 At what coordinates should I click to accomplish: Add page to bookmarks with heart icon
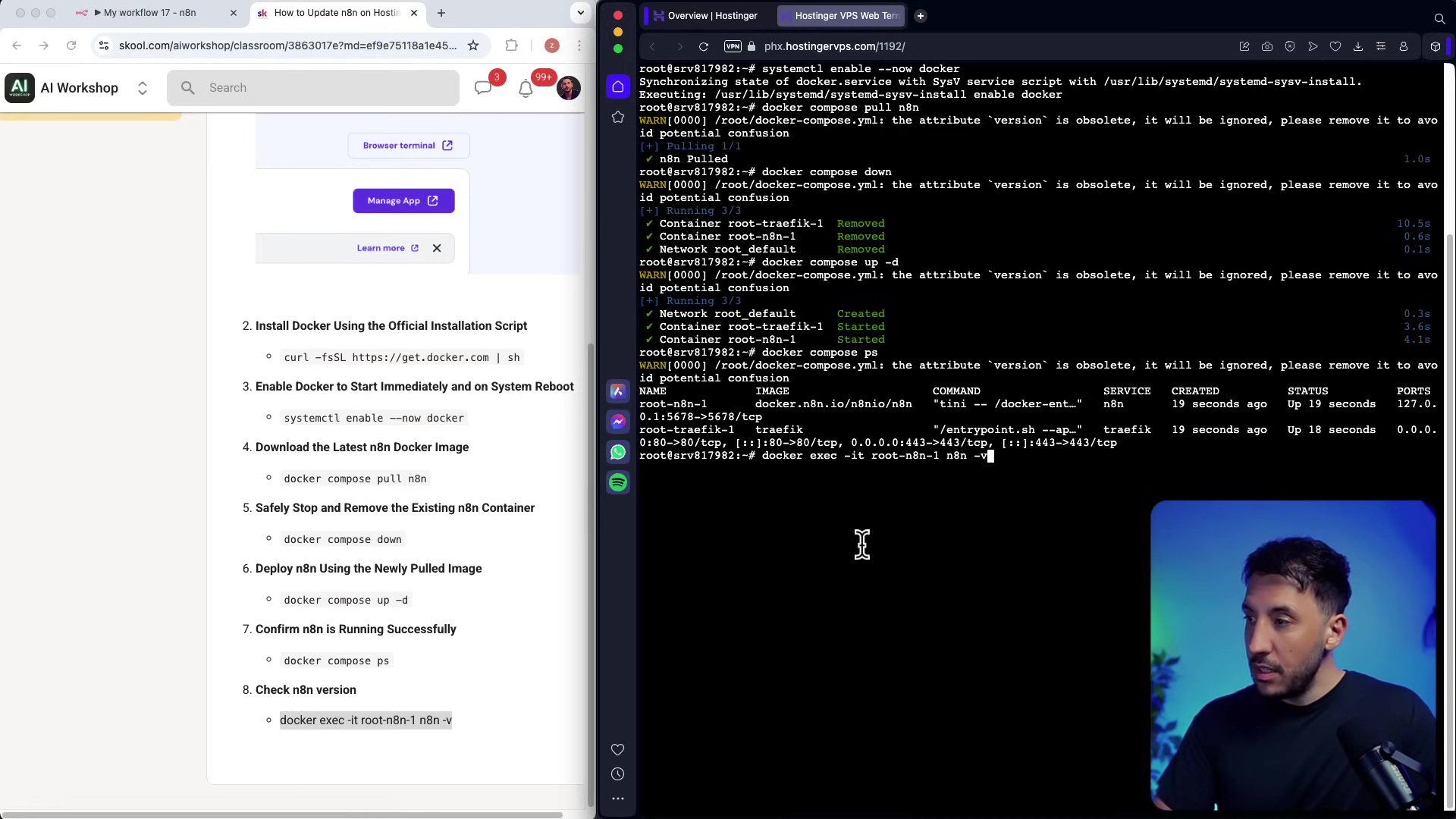coord(1335,46)
